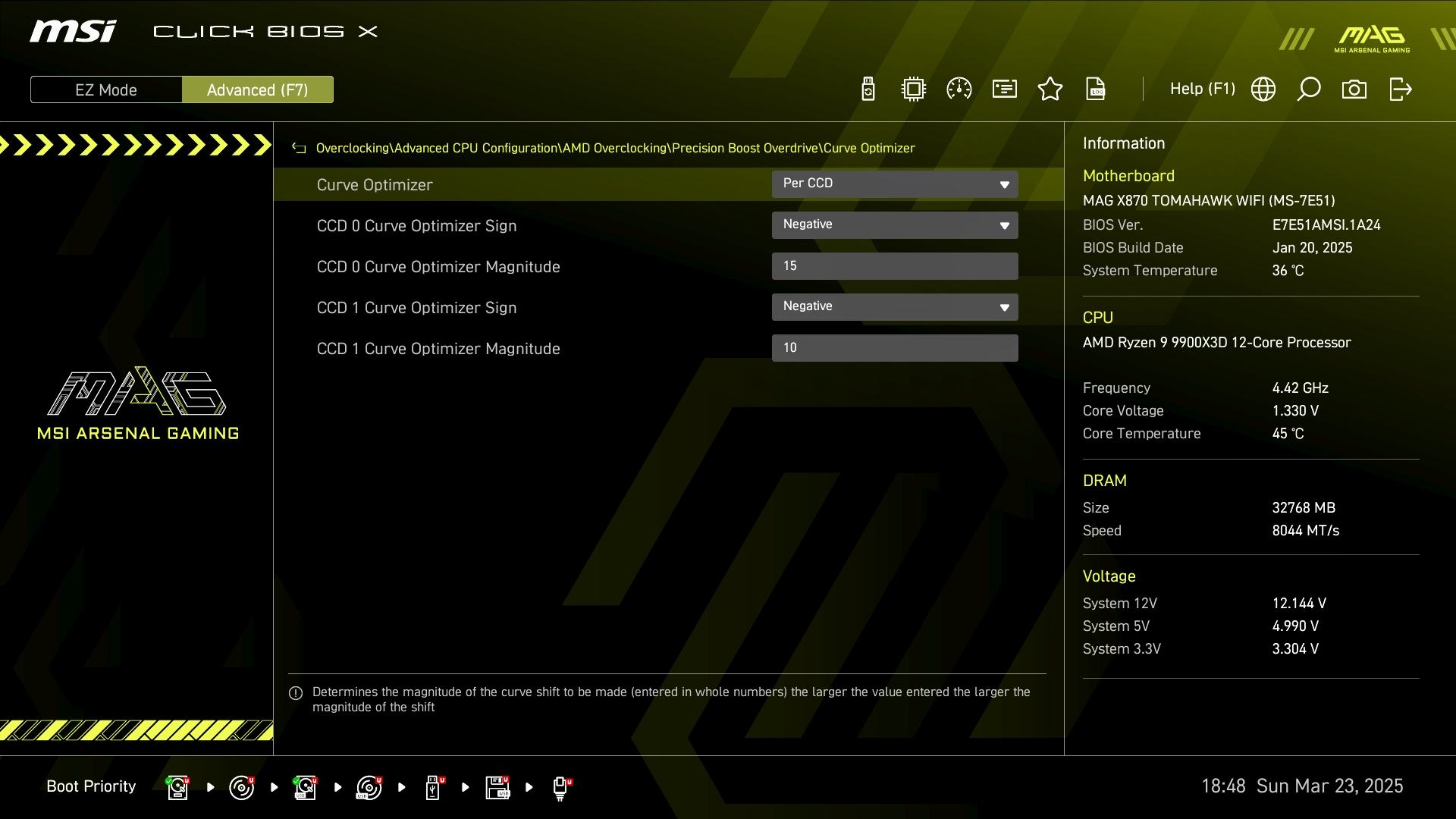Click the exit door-arrow icon
1456x819 pixels.
(1400, 89)
